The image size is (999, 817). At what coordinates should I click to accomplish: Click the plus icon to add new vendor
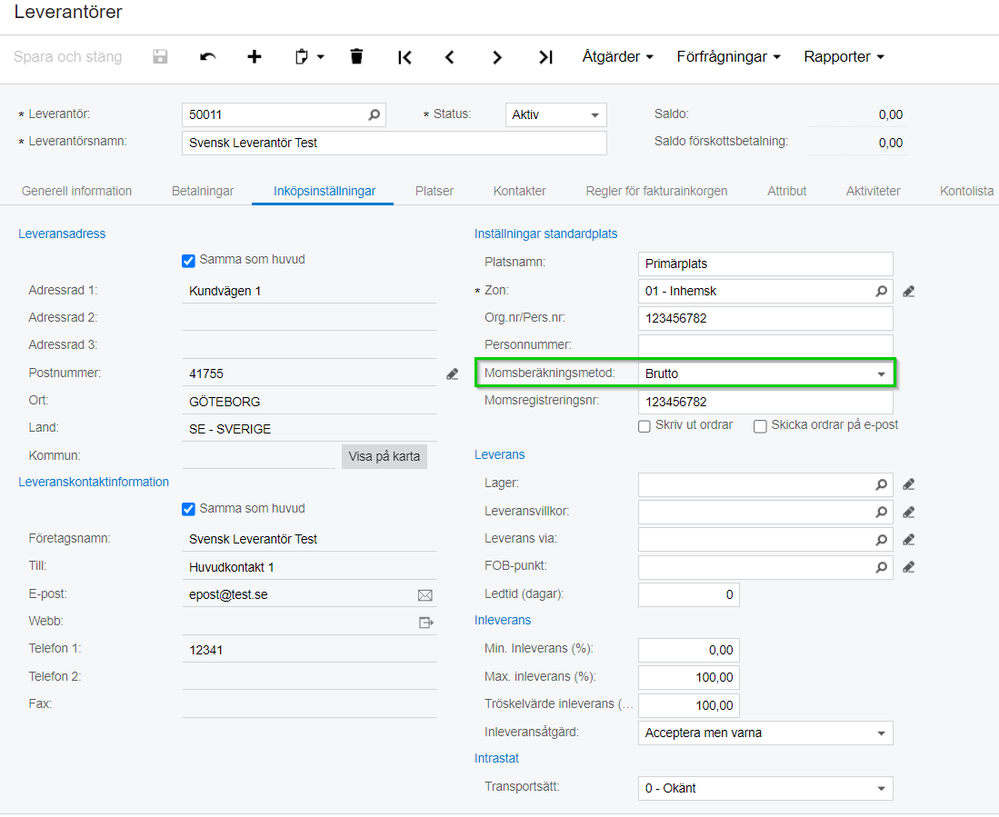(255, 57)
